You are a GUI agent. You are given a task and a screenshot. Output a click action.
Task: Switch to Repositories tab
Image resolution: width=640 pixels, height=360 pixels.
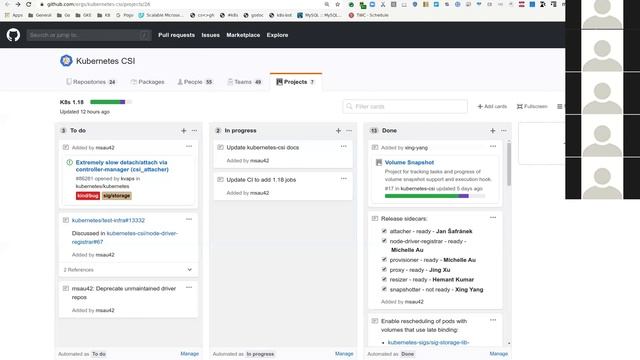(x=91, y=82)
